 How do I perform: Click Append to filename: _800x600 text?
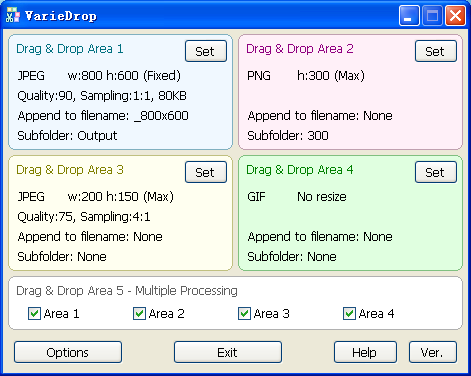[x=103, y=116]
